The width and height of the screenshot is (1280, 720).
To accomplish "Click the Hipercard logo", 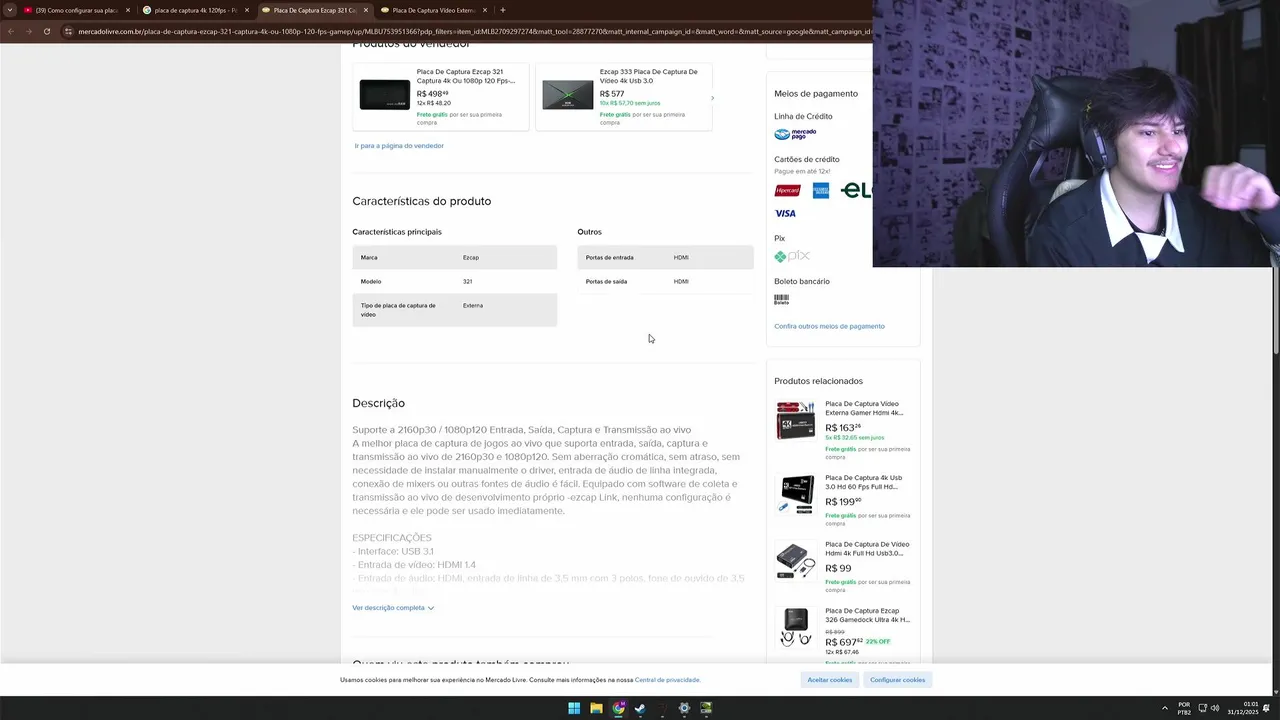I will point(787,191).
